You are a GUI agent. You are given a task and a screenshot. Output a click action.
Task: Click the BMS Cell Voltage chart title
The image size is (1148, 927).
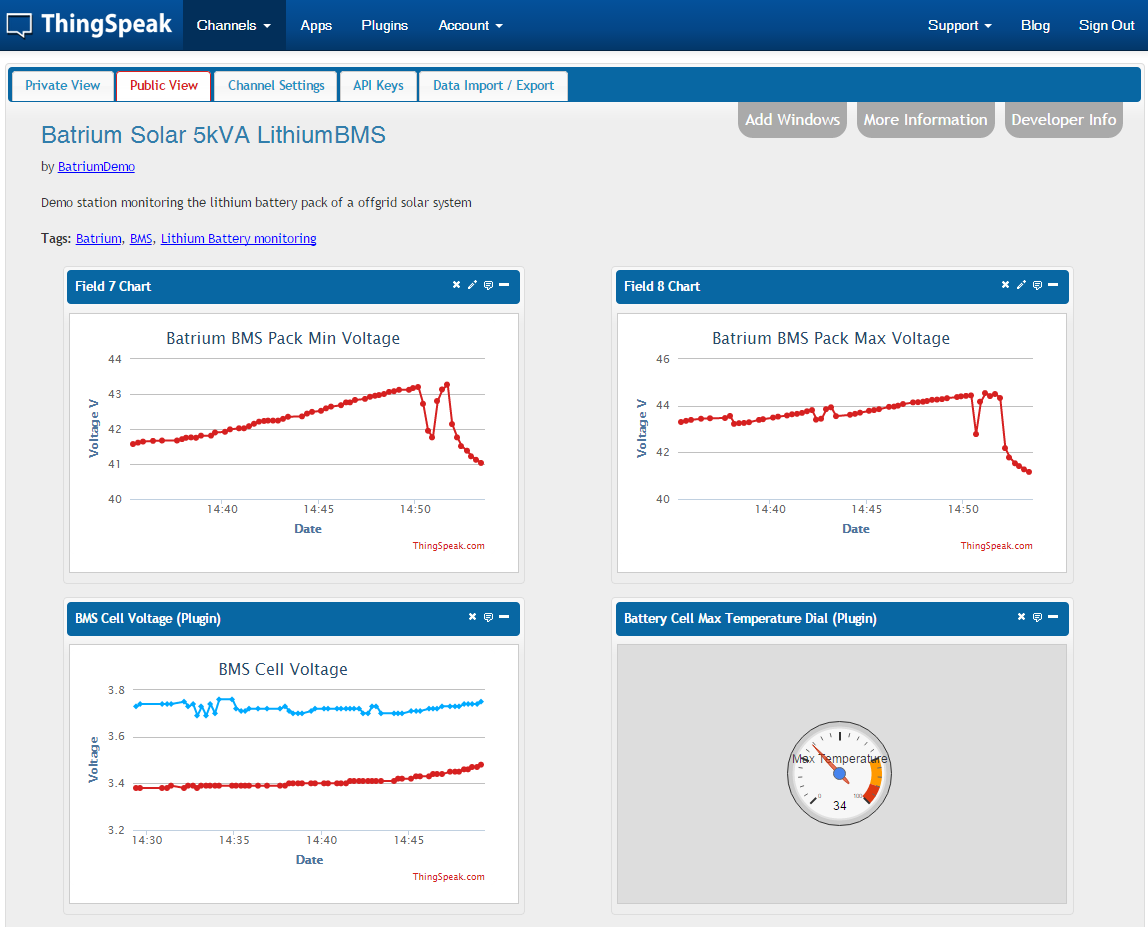[283, 669]
